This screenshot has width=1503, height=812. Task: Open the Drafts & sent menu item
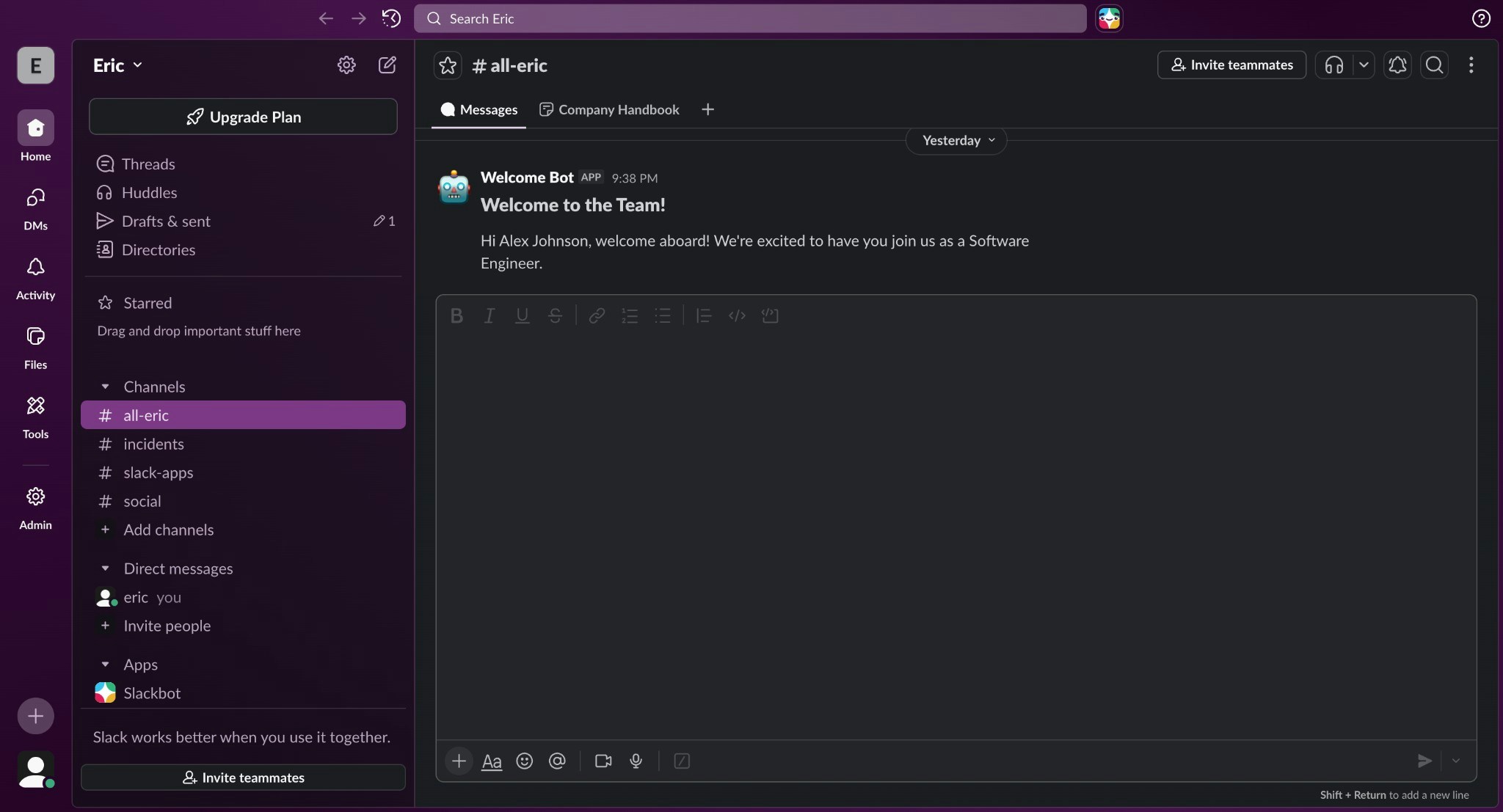pyautogui.click(x=166, y=221)
